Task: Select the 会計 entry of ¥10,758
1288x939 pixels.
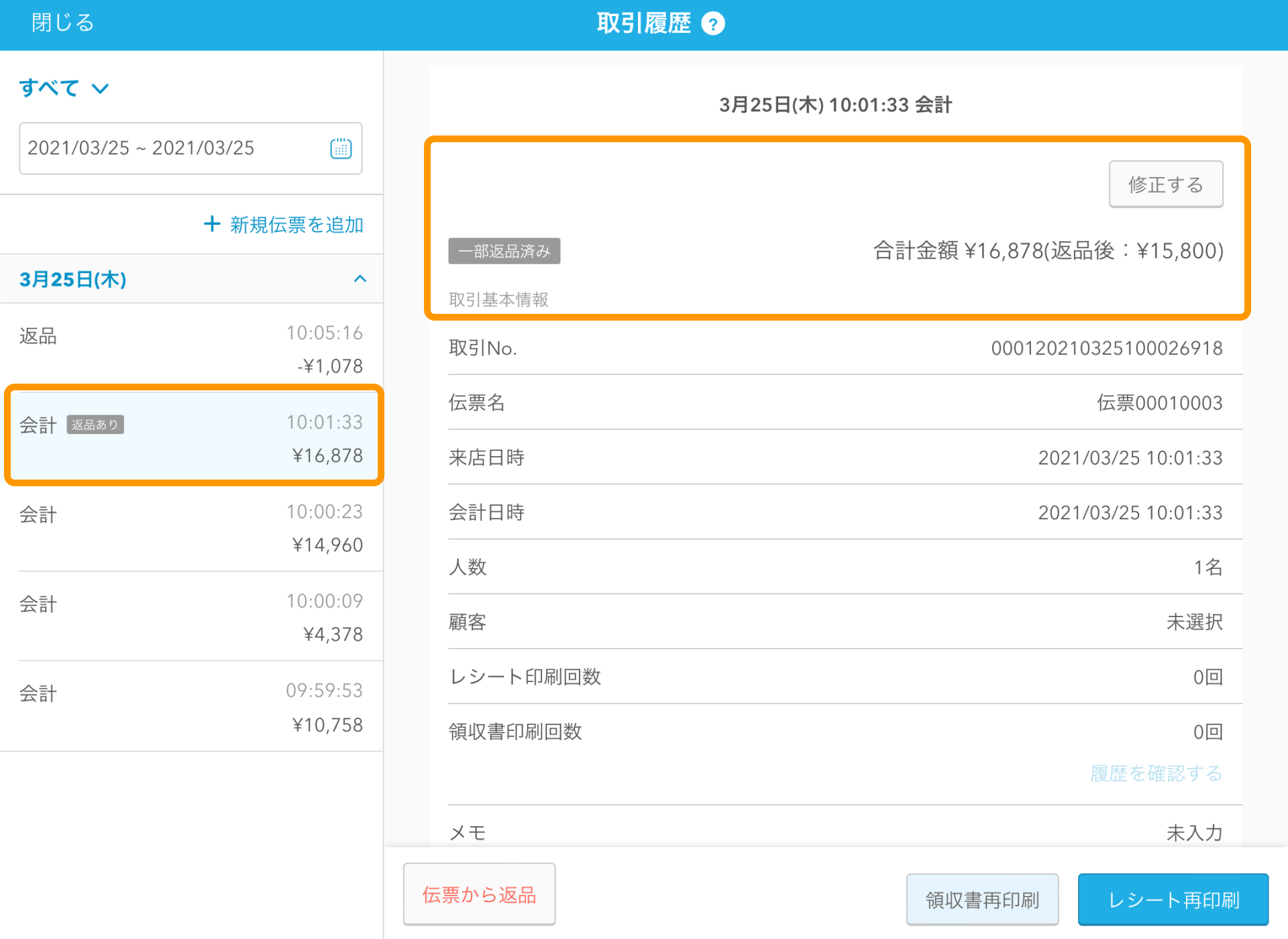Action: (191, 707)
